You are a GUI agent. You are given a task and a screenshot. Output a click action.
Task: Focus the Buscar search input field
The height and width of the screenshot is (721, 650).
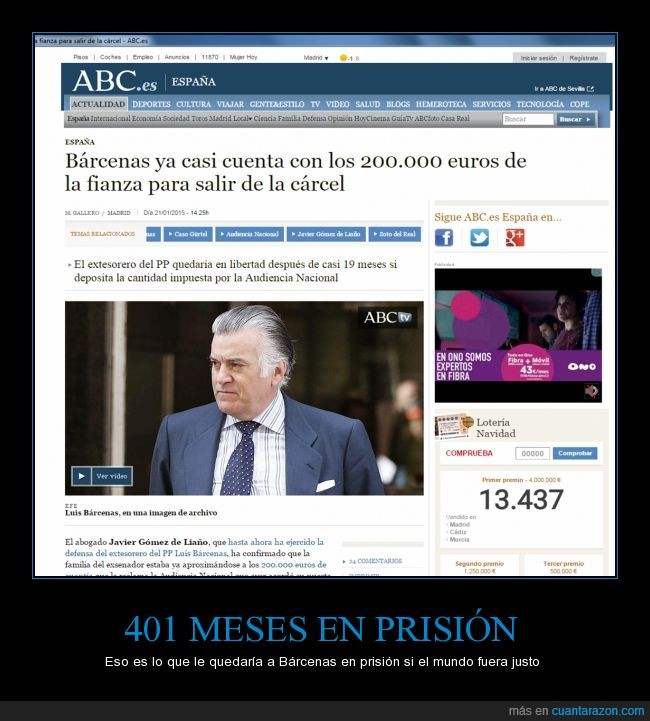click(x=528, y=119)
